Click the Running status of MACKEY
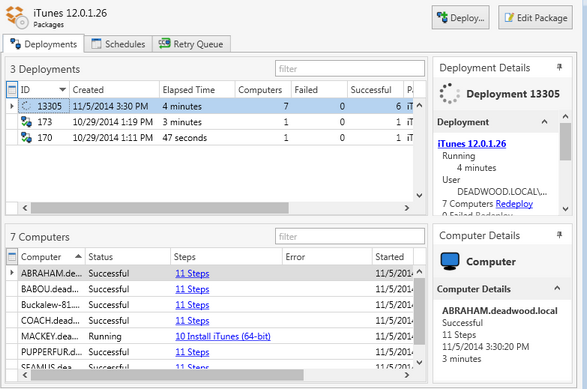The image size is (587, 389). tap(105, 337)
